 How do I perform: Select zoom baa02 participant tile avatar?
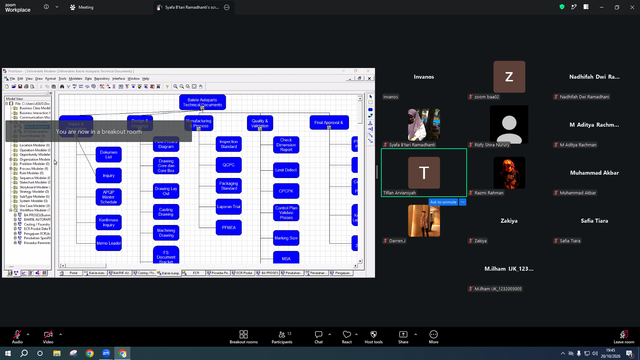509,77
